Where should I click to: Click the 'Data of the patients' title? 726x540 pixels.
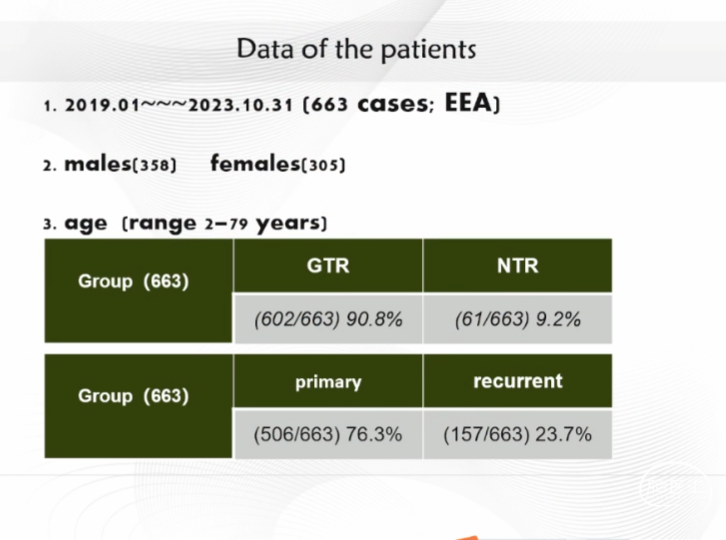pos(356,49)
